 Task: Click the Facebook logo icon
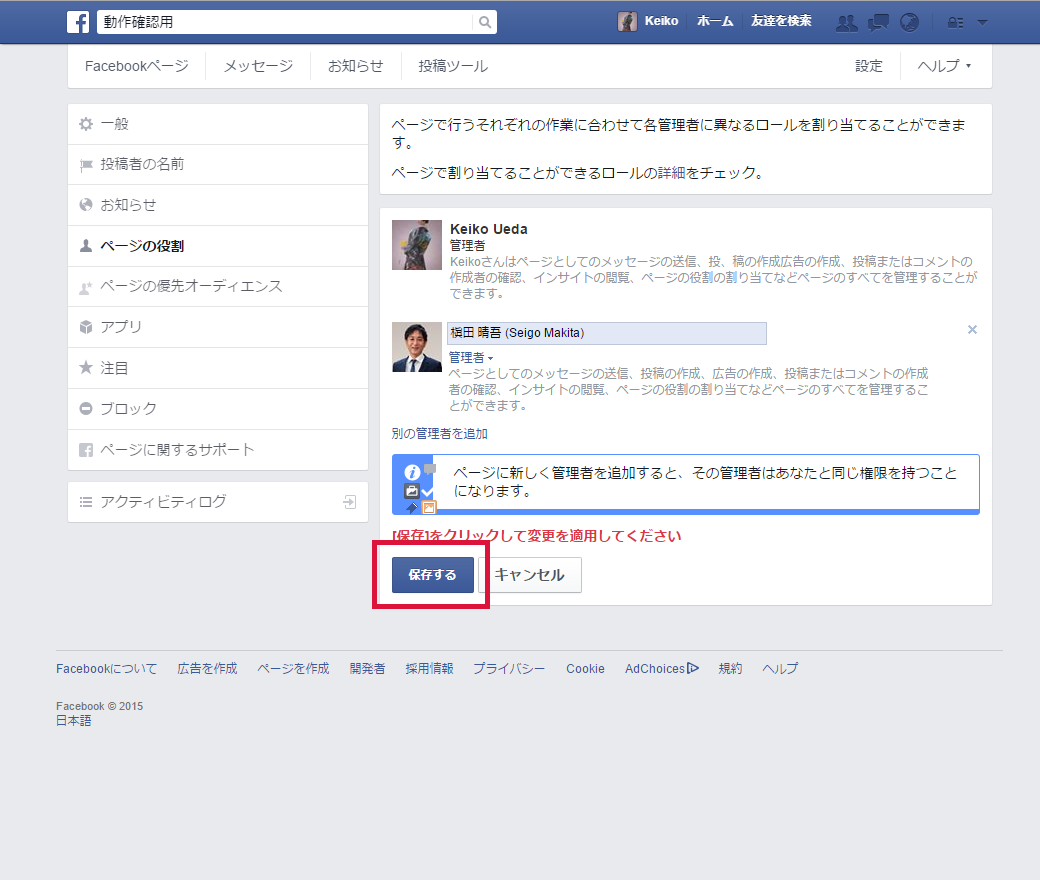pyautogui.click(x=78, y=22)
